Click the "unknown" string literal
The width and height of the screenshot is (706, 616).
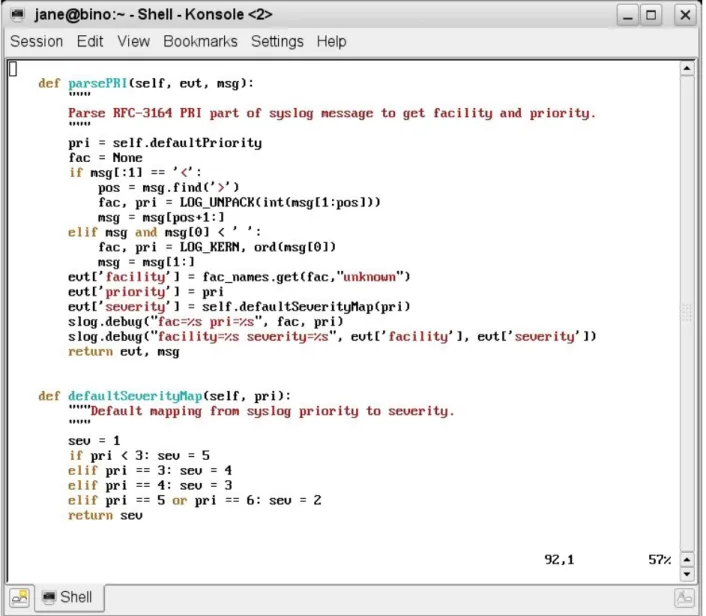point(369,276)
